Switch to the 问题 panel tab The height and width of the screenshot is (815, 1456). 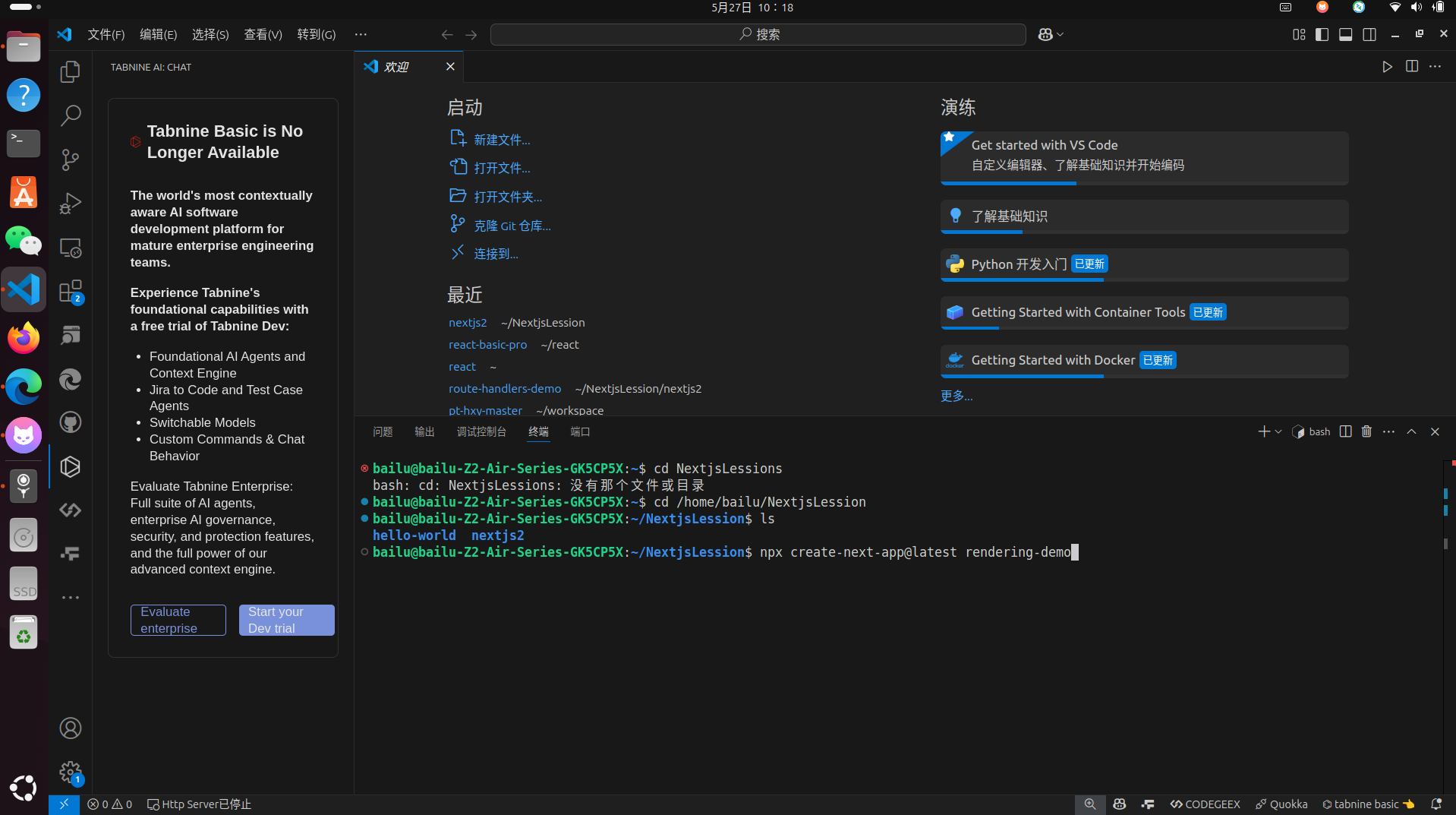(x=383, y=431)
